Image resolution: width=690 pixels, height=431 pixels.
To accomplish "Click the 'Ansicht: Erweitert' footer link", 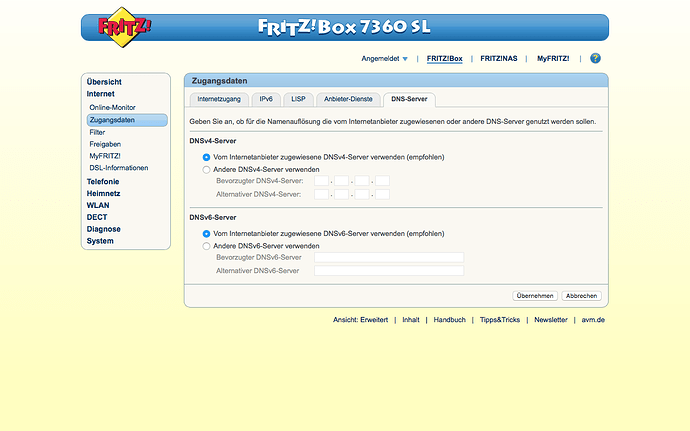I will point(360,320).
